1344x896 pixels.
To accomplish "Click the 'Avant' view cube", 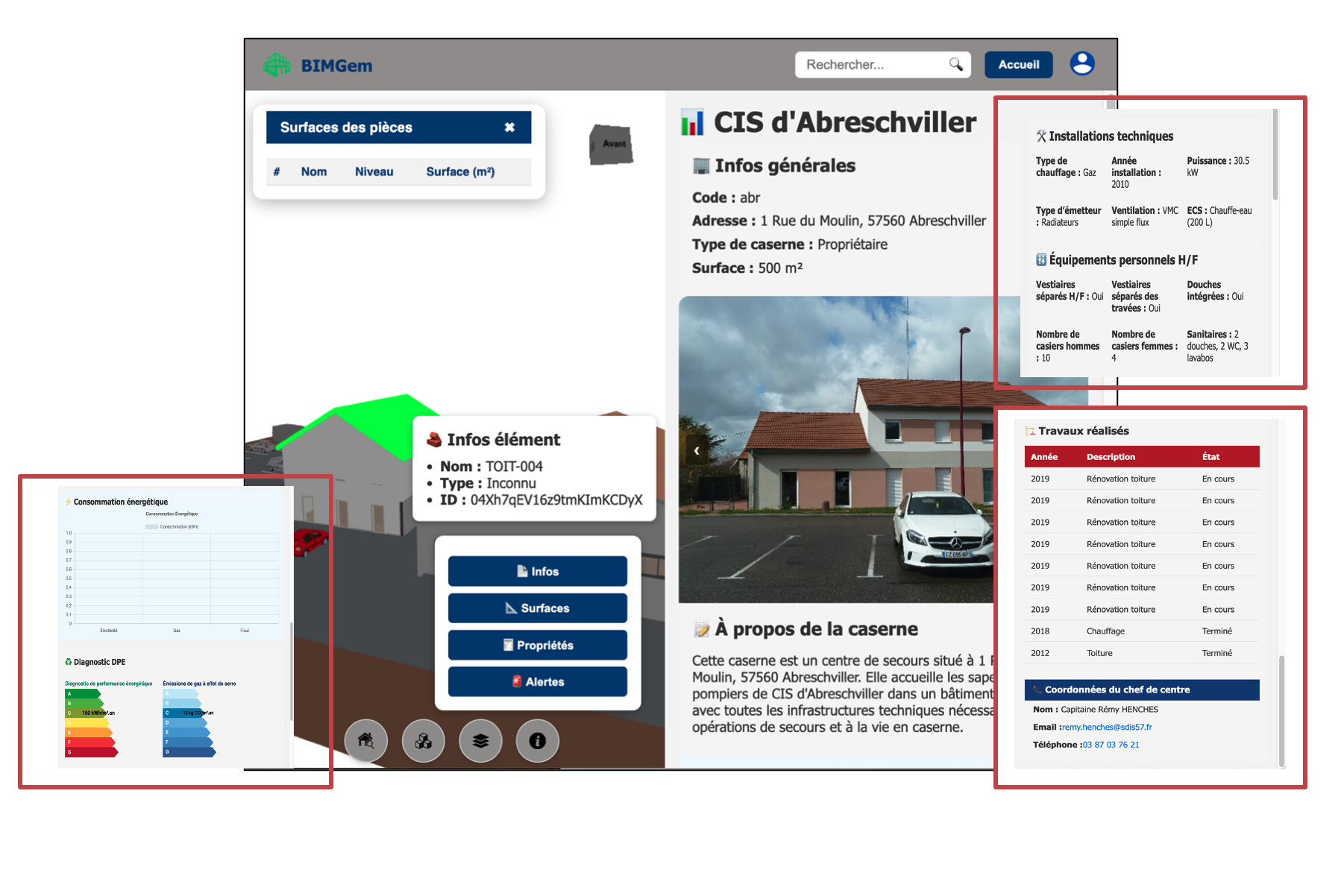I will (612, 144).
